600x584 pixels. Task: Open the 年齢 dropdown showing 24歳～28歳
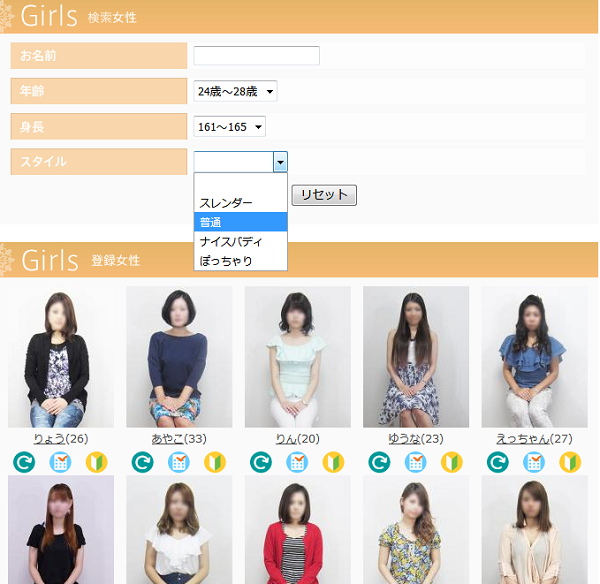tap(235, 91)
